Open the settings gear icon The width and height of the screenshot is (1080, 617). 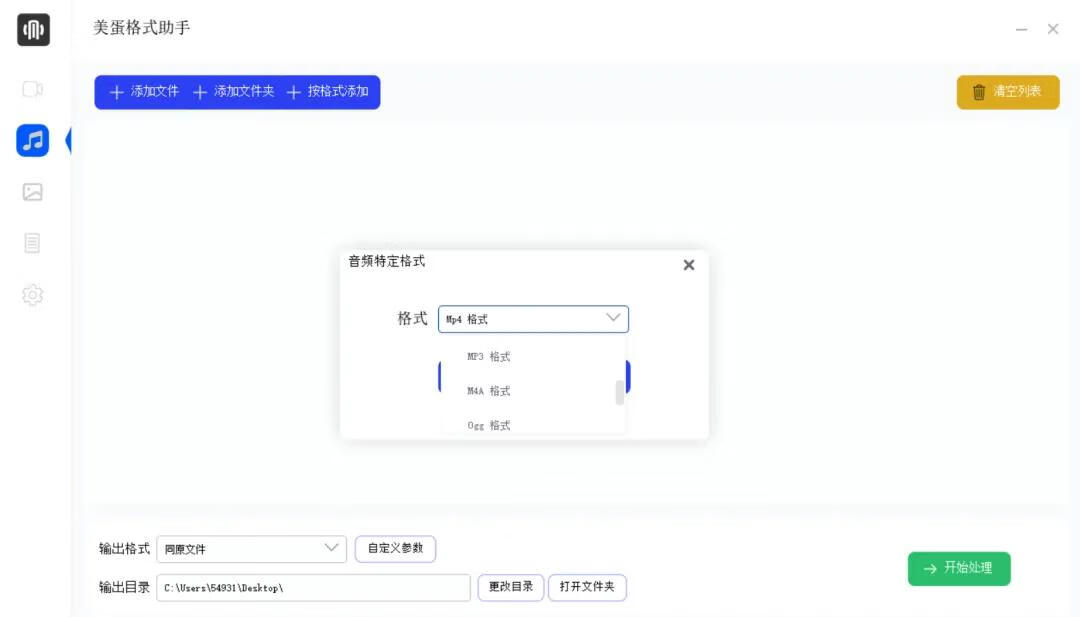(x=33, y=294)
